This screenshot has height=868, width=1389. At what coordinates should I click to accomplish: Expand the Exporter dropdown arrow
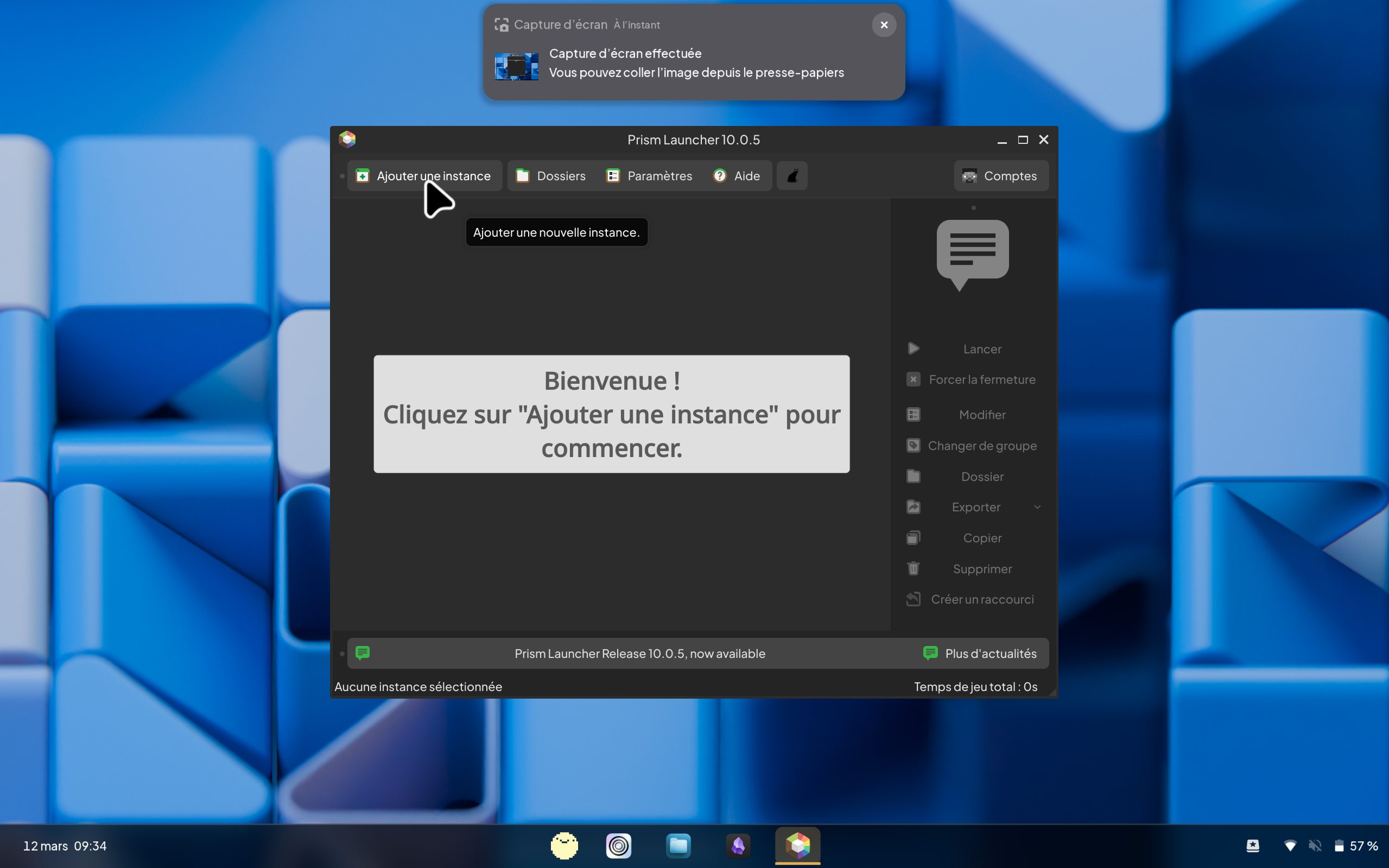pos(1037,507)
